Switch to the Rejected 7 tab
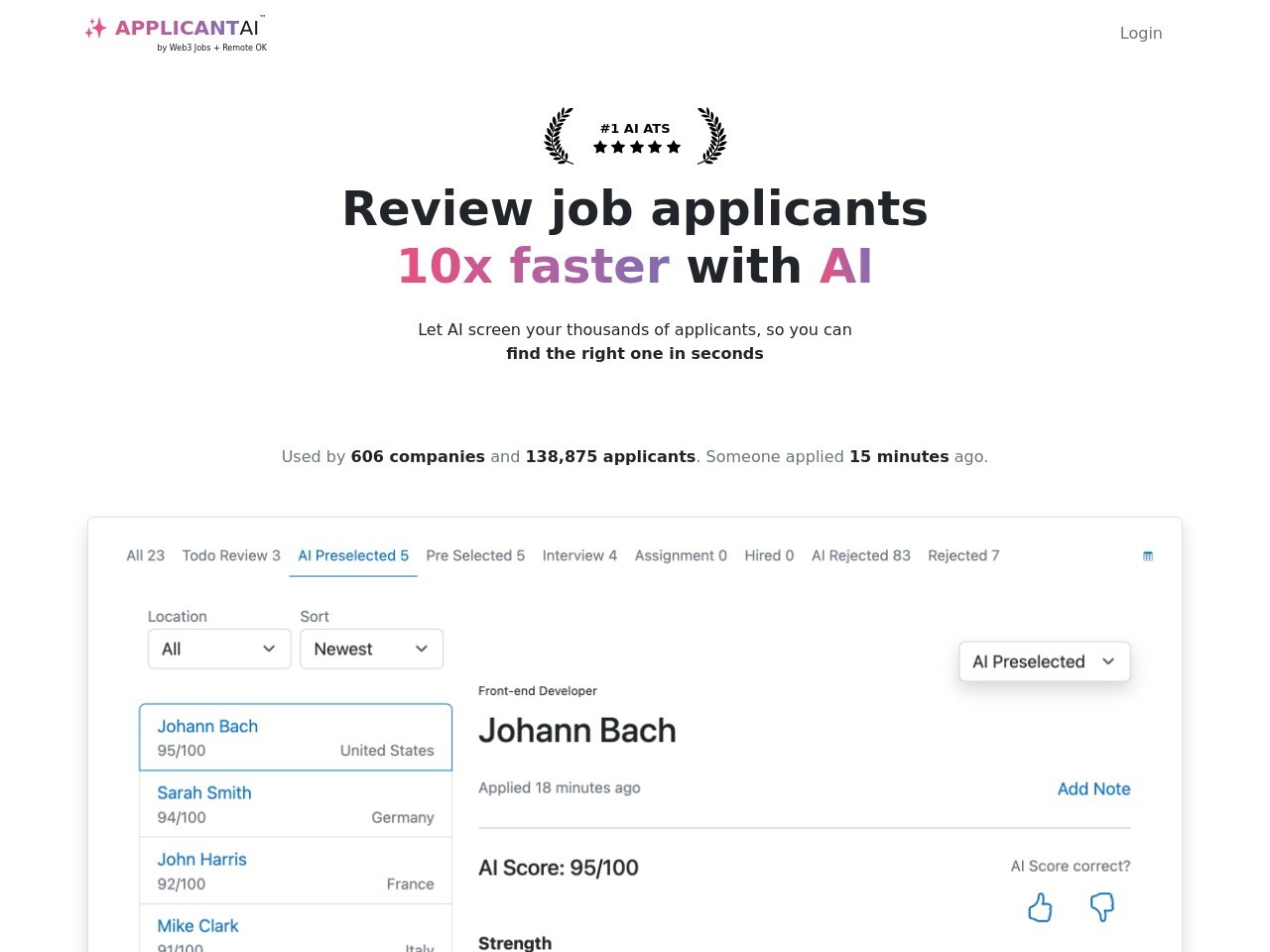The height and width of the screenshot is (952, 1270). [963, 555]
